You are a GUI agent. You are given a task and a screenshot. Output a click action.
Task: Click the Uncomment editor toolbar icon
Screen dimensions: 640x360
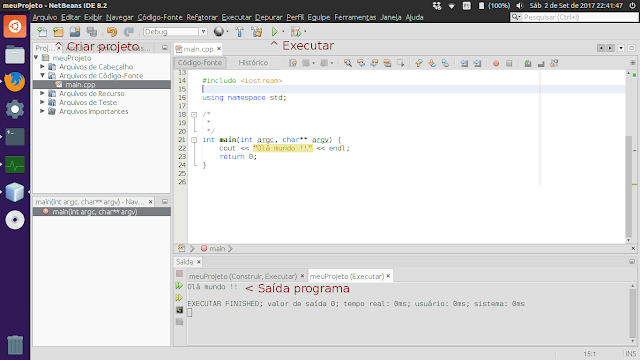point(541,63)
